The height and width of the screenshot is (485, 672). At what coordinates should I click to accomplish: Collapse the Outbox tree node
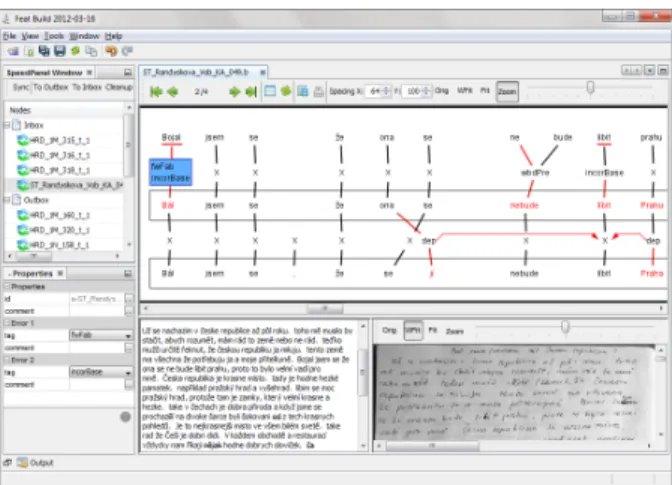click(x=7, y=200)
